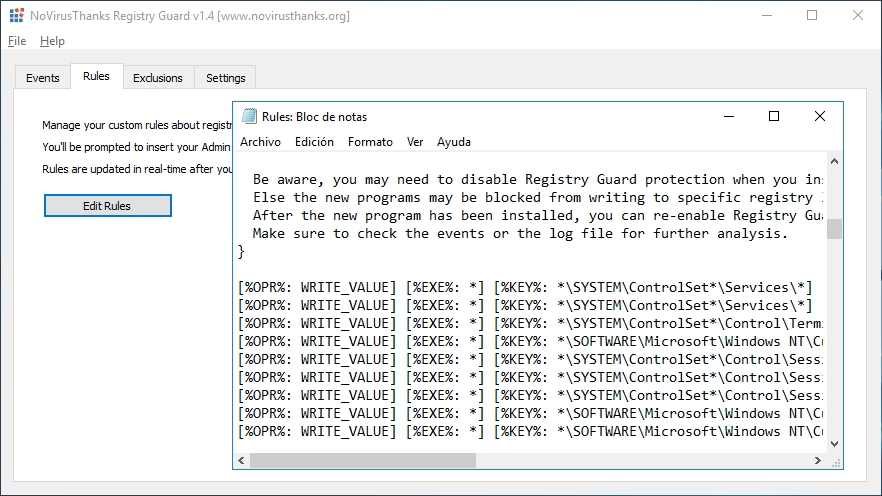Open the Edición menu
Image resolution: width=882 pixels, height=496 pixels.
[x=314, y=142]
